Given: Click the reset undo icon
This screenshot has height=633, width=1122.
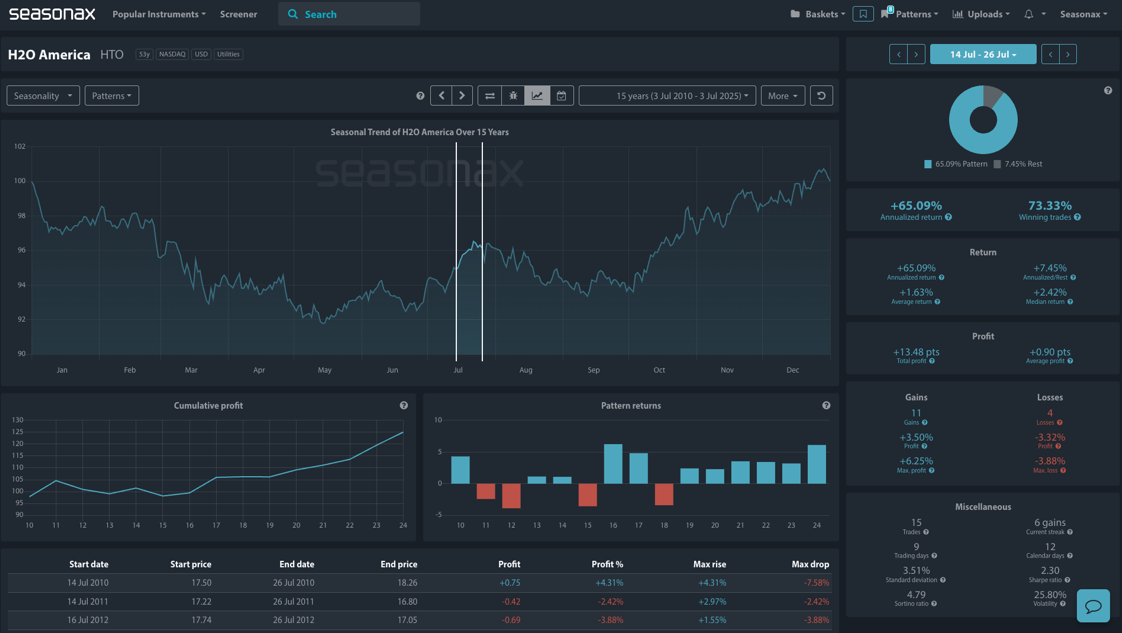Looking at the screenshot, I should [821, 96].
